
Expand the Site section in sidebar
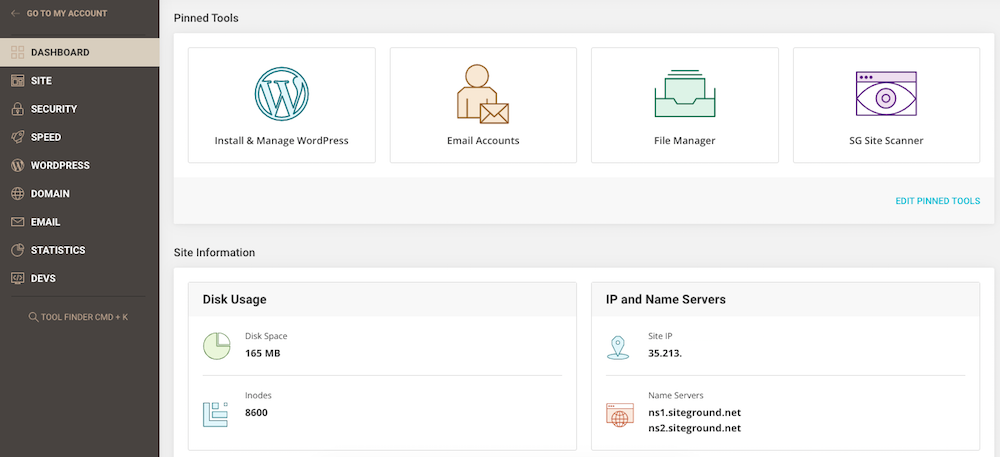(41, 81)
